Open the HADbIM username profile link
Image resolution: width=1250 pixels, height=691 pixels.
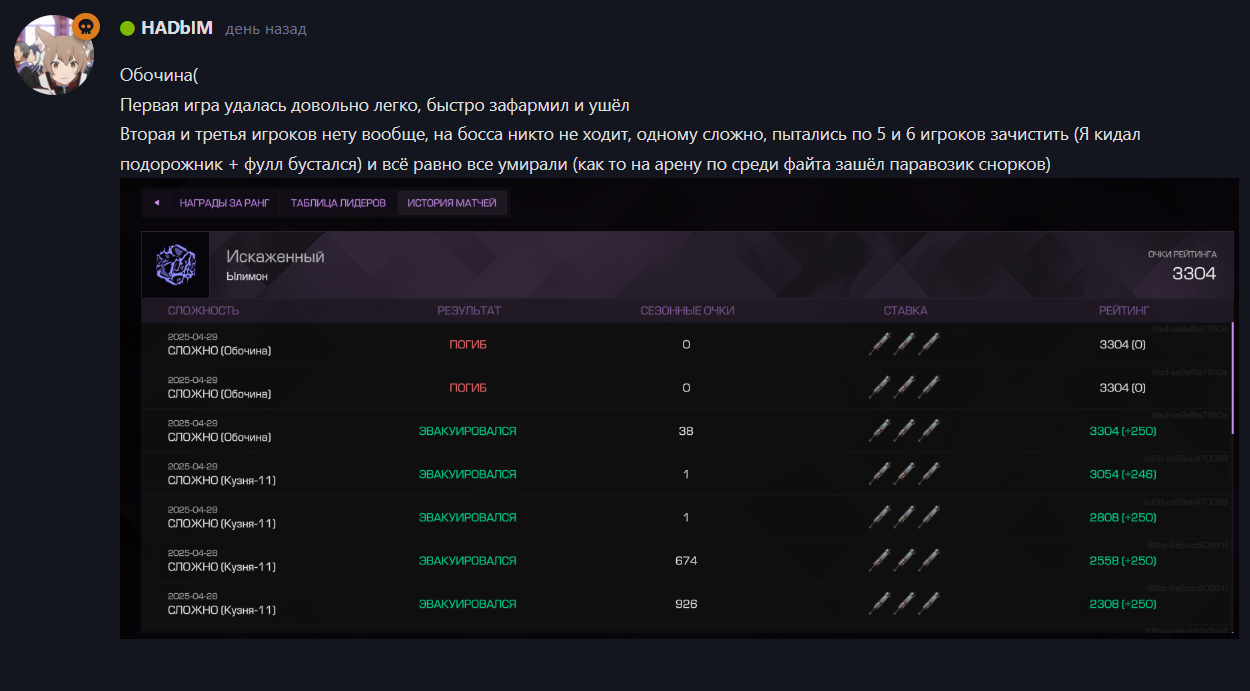(x=177, y=28)
